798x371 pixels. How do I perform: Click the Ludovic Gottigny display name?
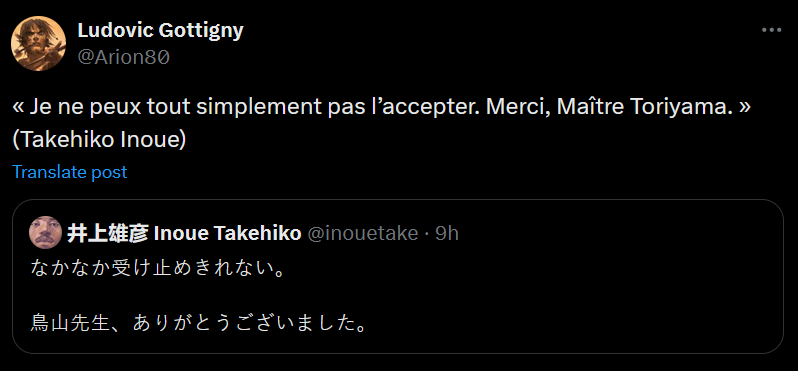click(x=160, y=31)
